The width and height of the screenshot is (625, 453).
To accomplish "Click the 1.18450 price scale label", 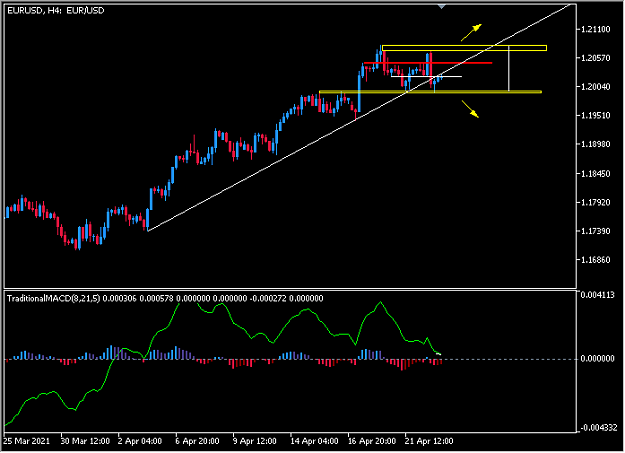I will pos(596,174).
